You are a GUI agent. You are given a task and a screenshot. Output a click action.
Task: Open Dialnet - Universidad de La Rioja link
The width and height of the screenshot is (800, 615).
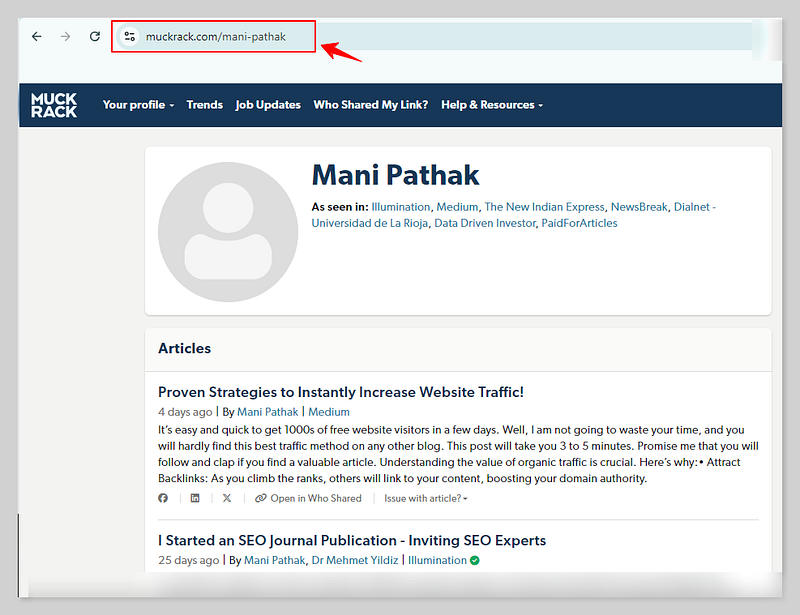514,215
